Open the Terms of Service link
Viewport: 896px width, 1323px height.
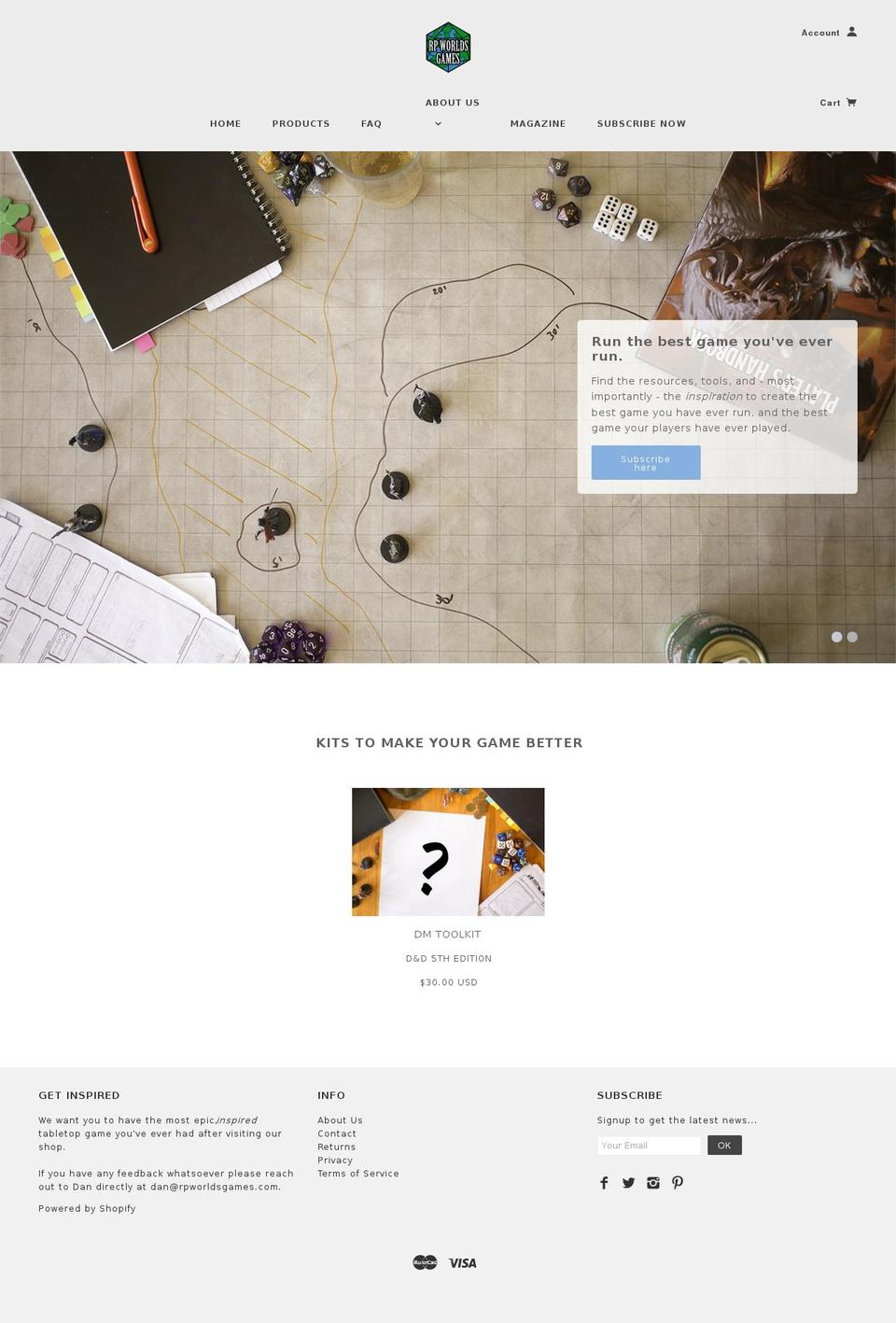[358, 1174]
